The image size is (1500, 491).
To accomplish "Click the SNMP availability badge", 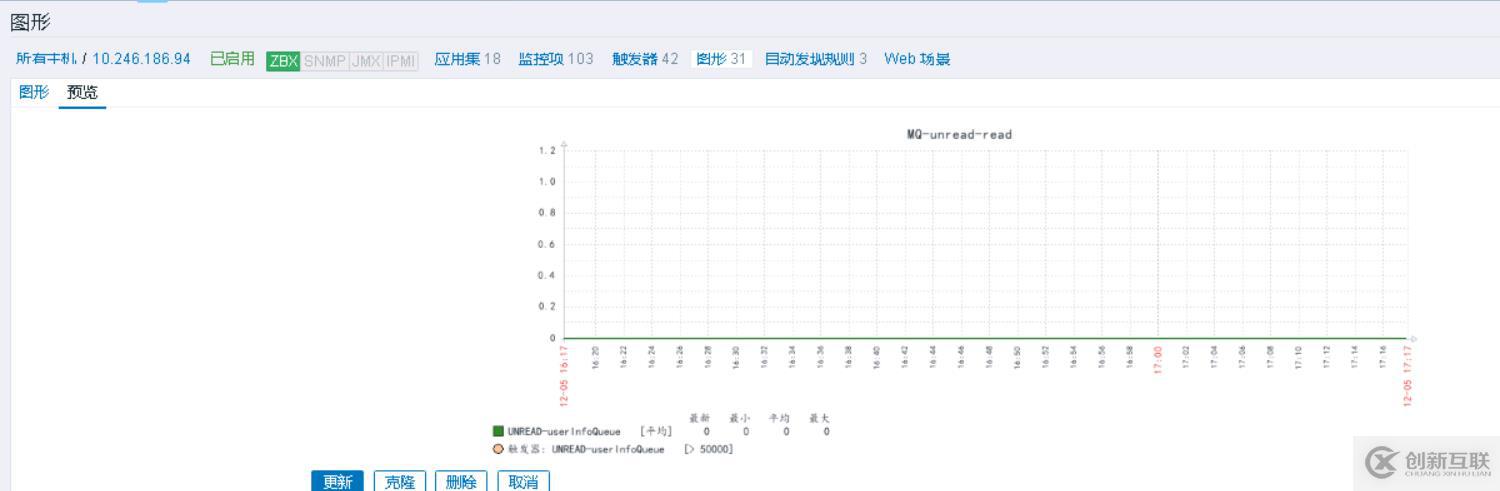I will 324,61.
